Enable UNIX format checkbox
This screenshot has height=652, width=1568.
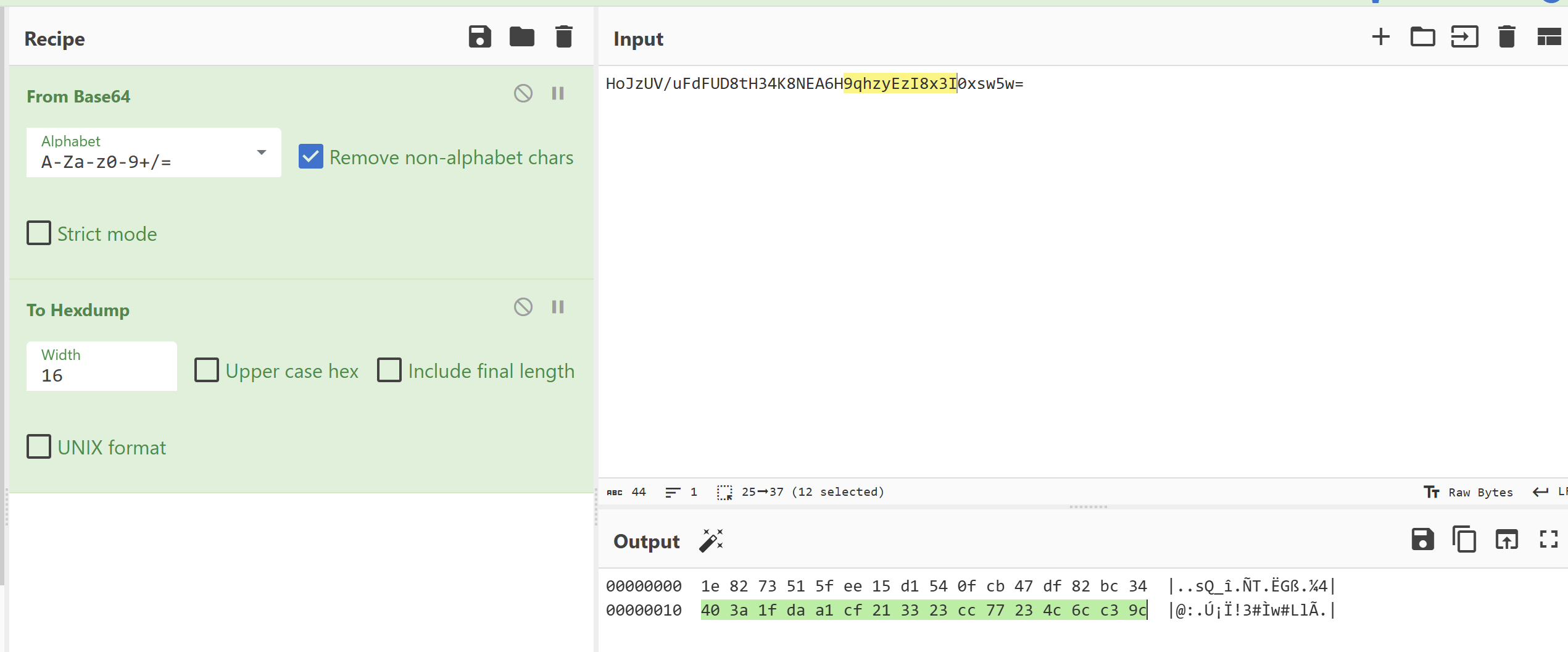point(38,447)
